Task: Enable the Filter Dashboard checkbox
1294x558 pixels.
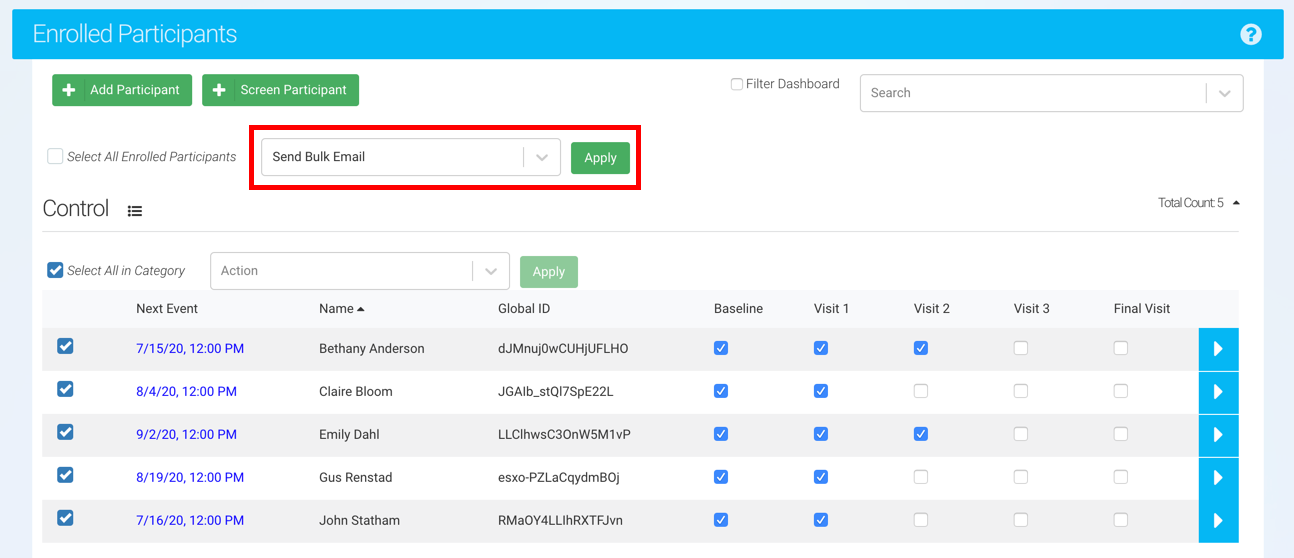Action: click(x=737, y=85)
